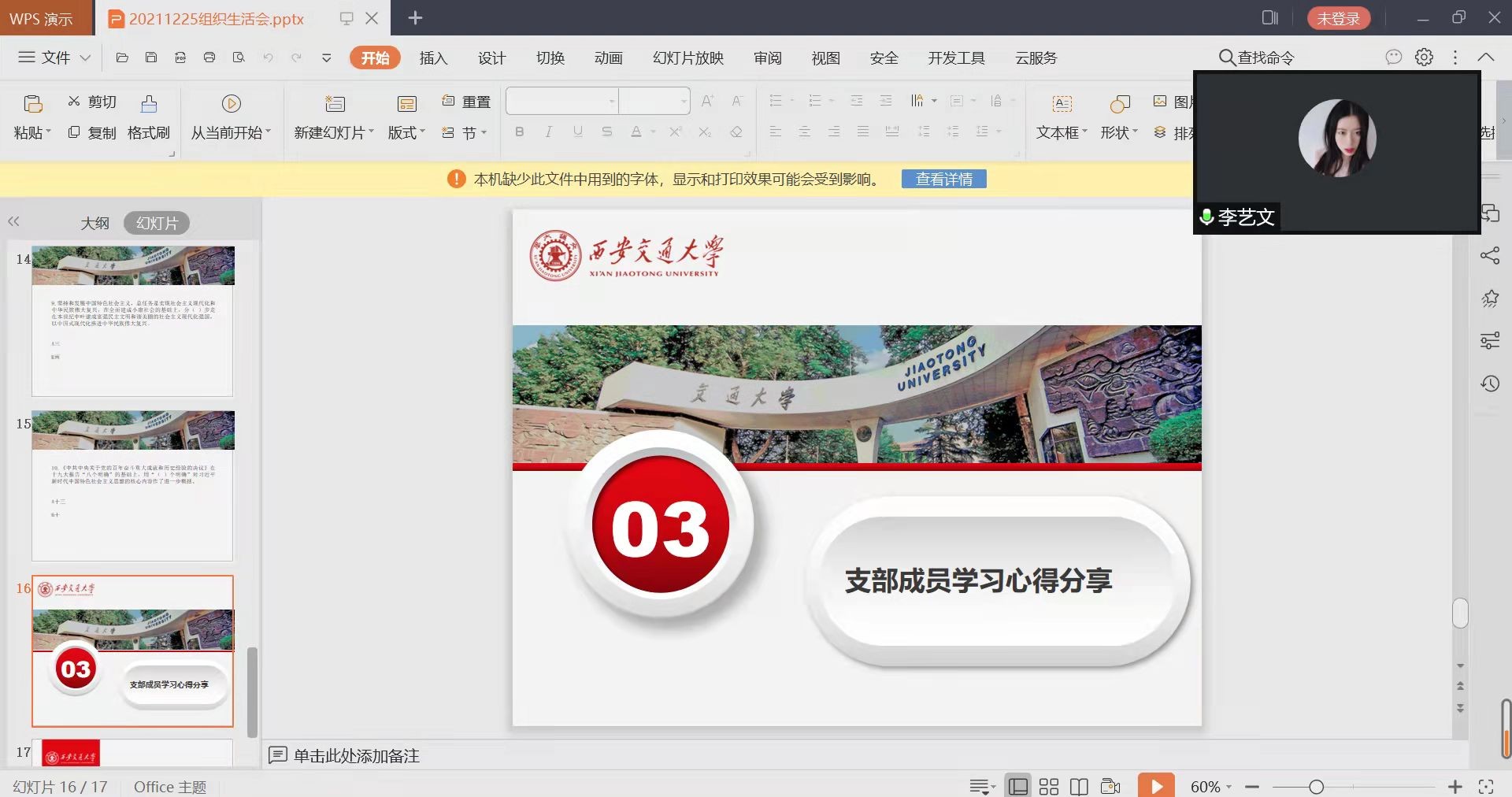Select the Slides (幻灯片) panel view
1512x797 pixels.
pyautogui.click(x=157, y=224)
